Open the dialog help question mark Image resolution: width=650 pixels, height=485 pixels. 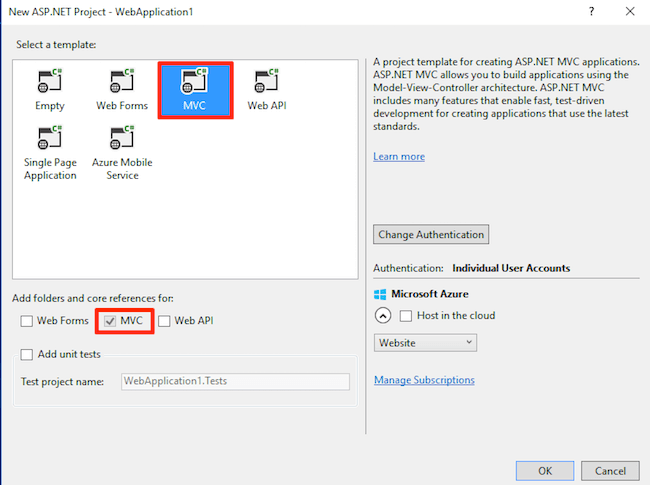(x=592, y=12)
